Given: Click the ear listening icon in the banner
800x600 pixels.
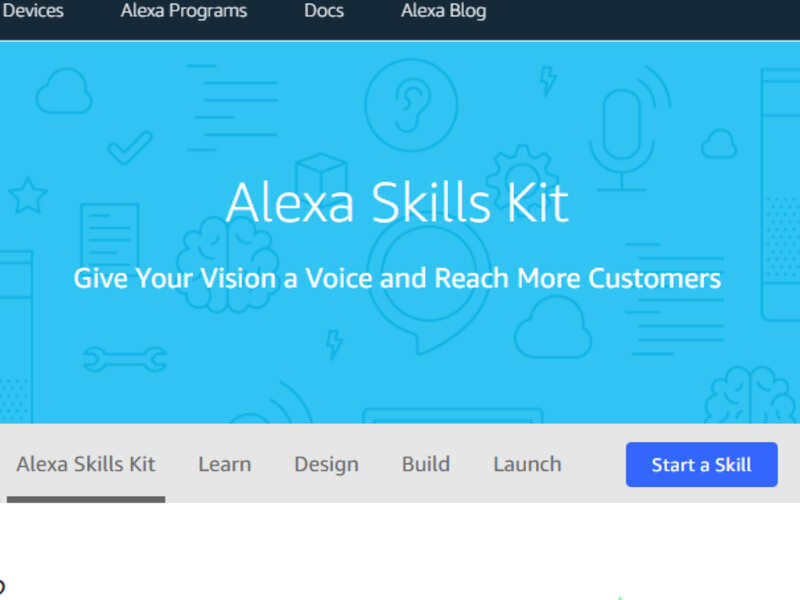Looking at the screenshot, I should tap(410, 107).
